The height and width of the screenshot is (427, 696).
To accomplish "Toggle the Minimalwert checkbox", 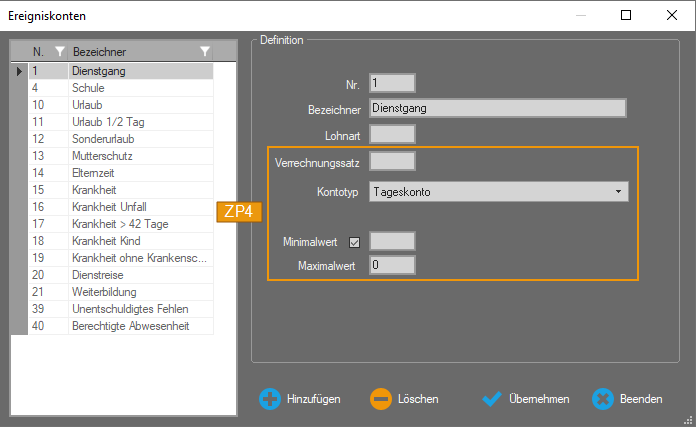I will [354, 241].
